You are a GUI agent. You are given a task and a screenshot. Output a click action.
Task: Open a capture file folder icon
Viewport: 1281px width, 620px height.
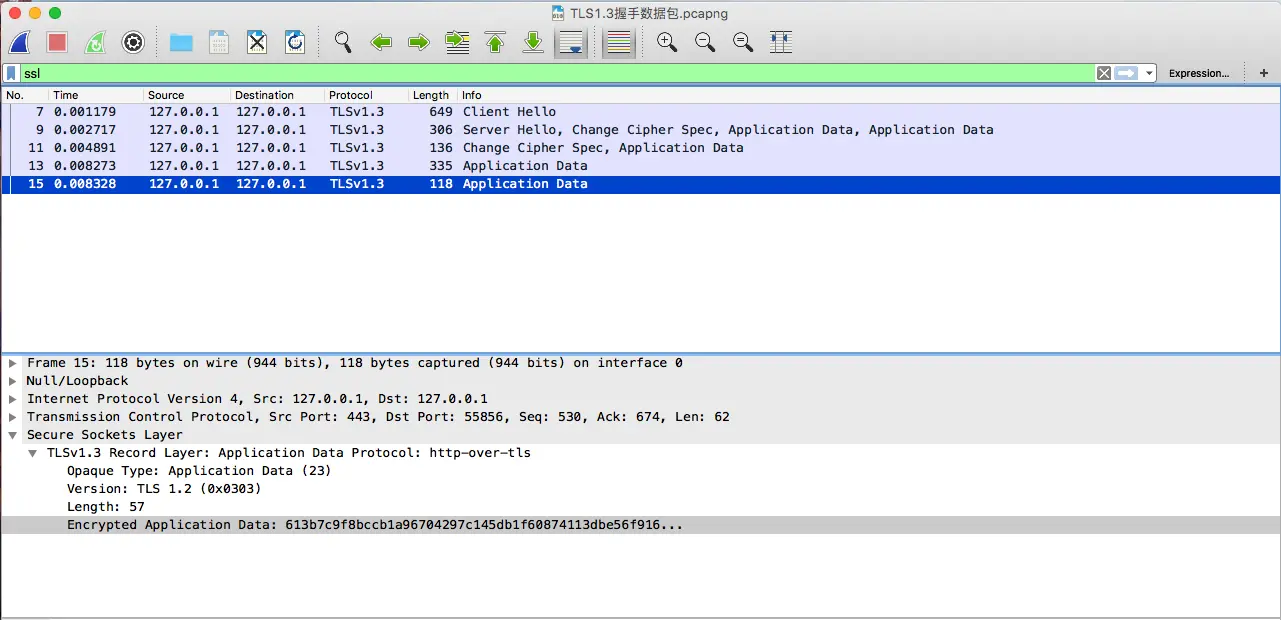pos(181,42)
